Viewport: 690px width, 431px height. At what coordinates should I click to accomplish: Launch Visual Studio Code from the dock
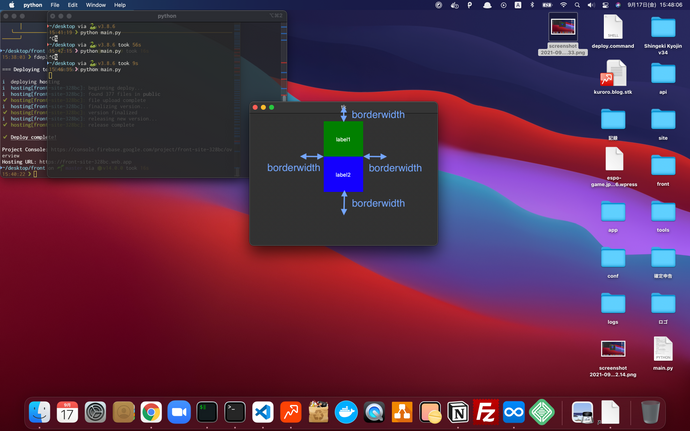[x=263, y=411]
